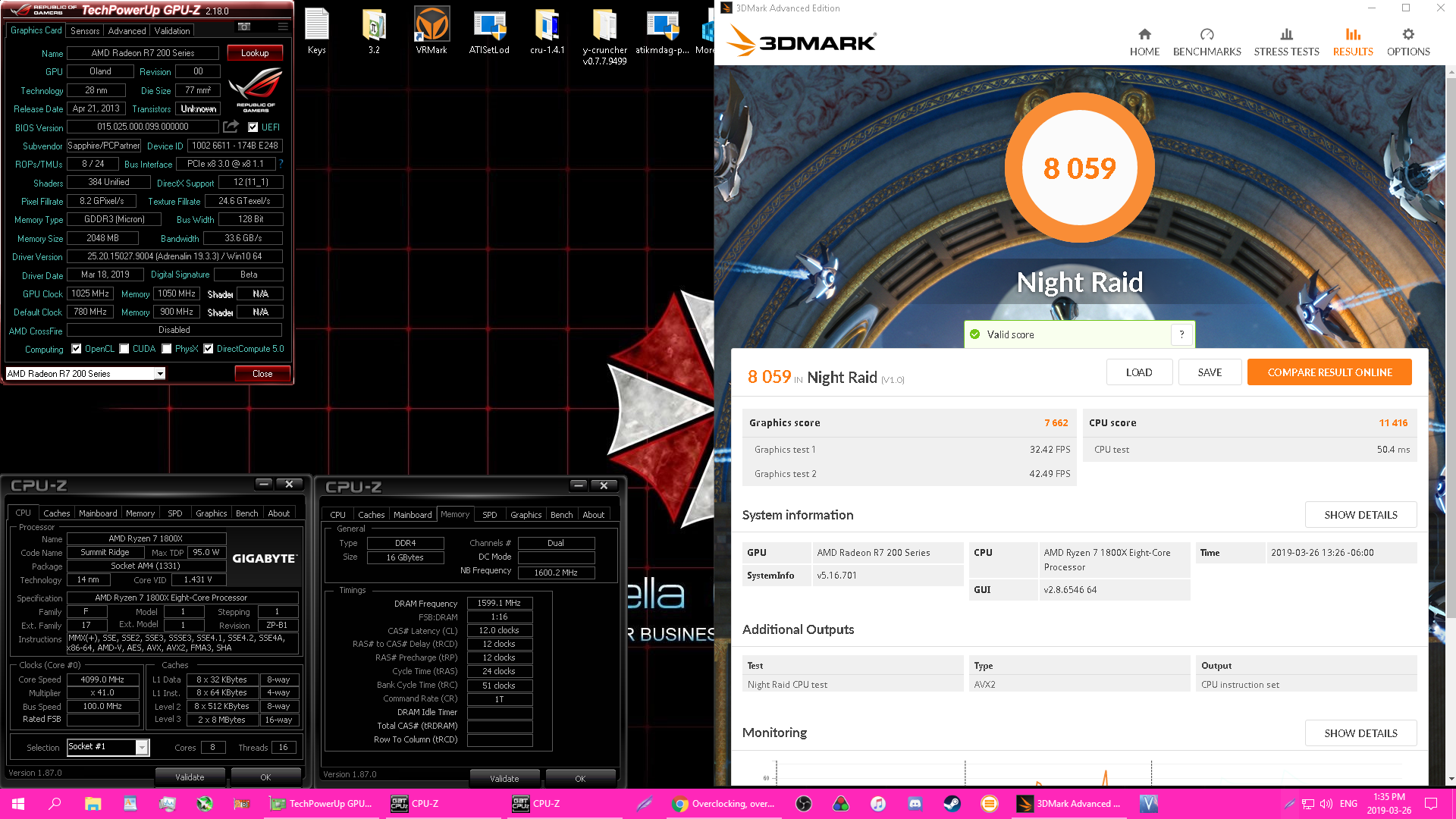1456x819 pixels.
Task: Toggle the PhysX checkbox
Action: point(166,349)
